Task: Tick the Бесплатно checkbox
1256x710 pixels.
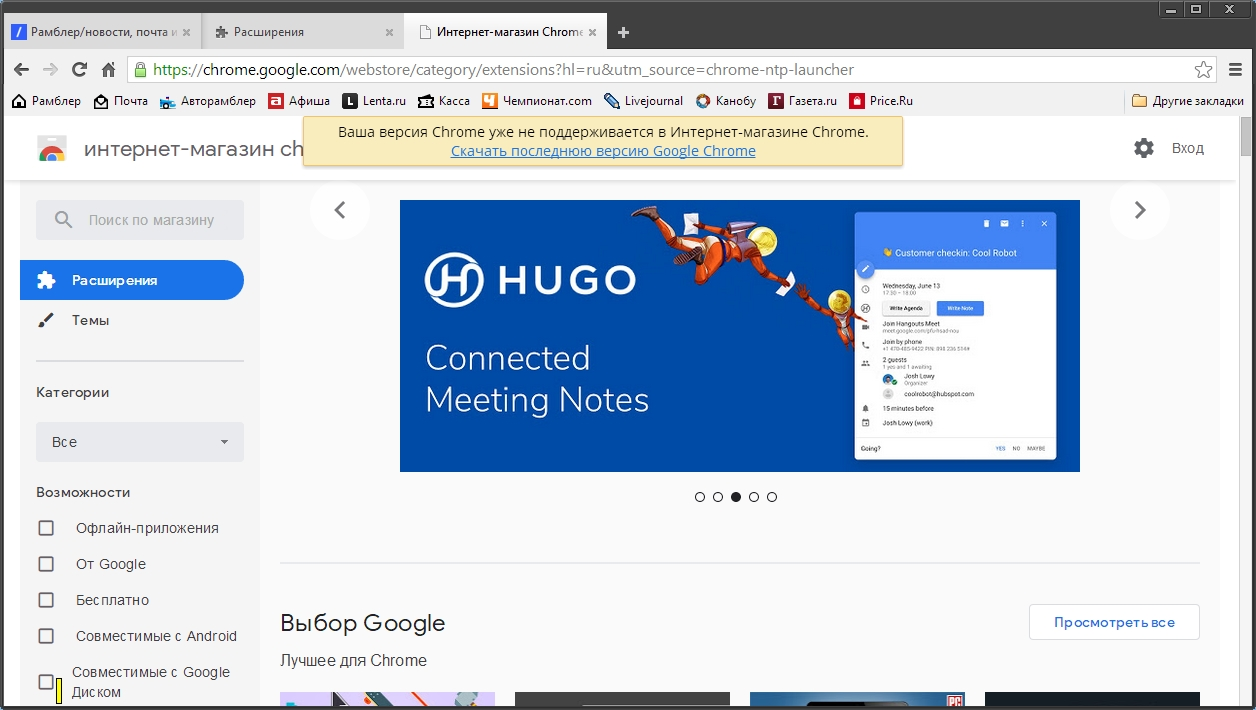Action: tap(46, 600)
